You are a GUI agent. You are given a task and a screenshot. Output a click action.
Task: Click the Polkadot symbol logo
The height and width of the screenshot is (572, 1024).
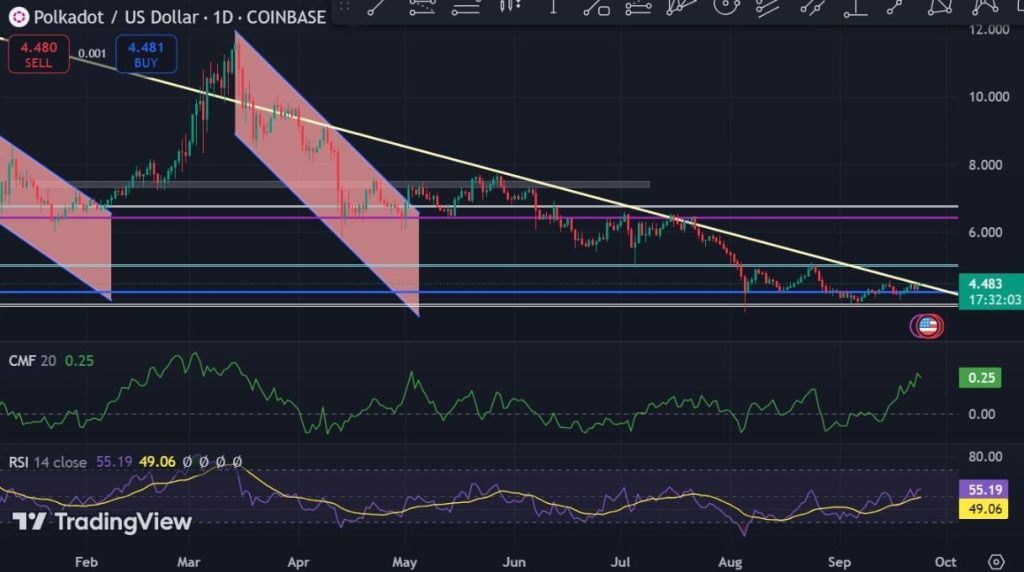click(x=18, y=17)
